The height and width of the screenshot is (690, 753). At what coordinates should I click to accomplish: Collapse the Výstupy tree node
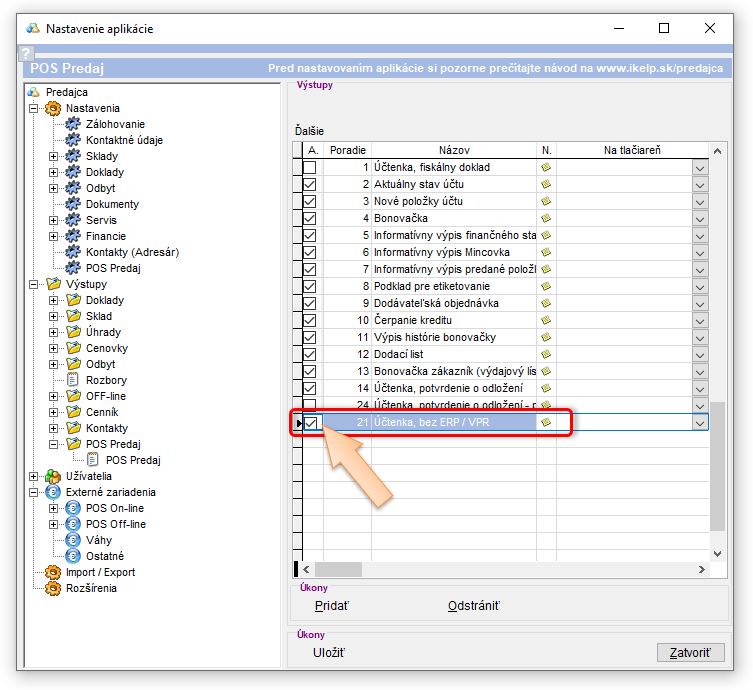pyautogui.click(x=35, y=284)
